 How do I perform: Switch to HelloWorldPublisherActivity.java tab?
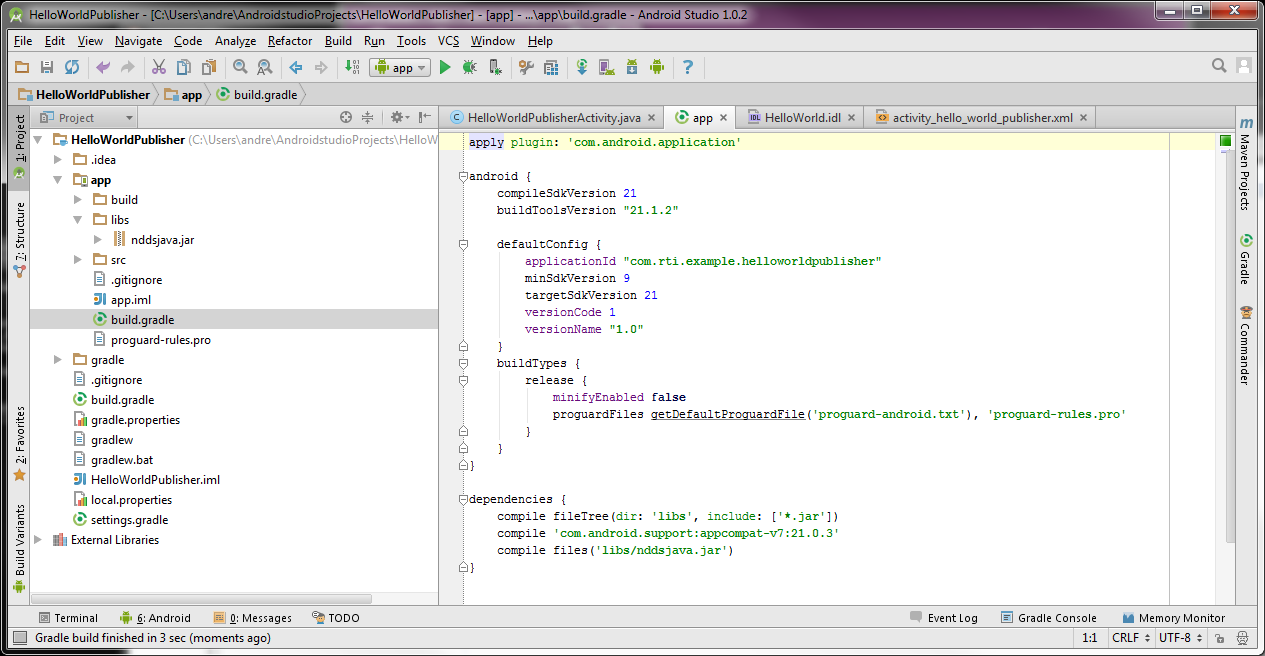point(553,118)
